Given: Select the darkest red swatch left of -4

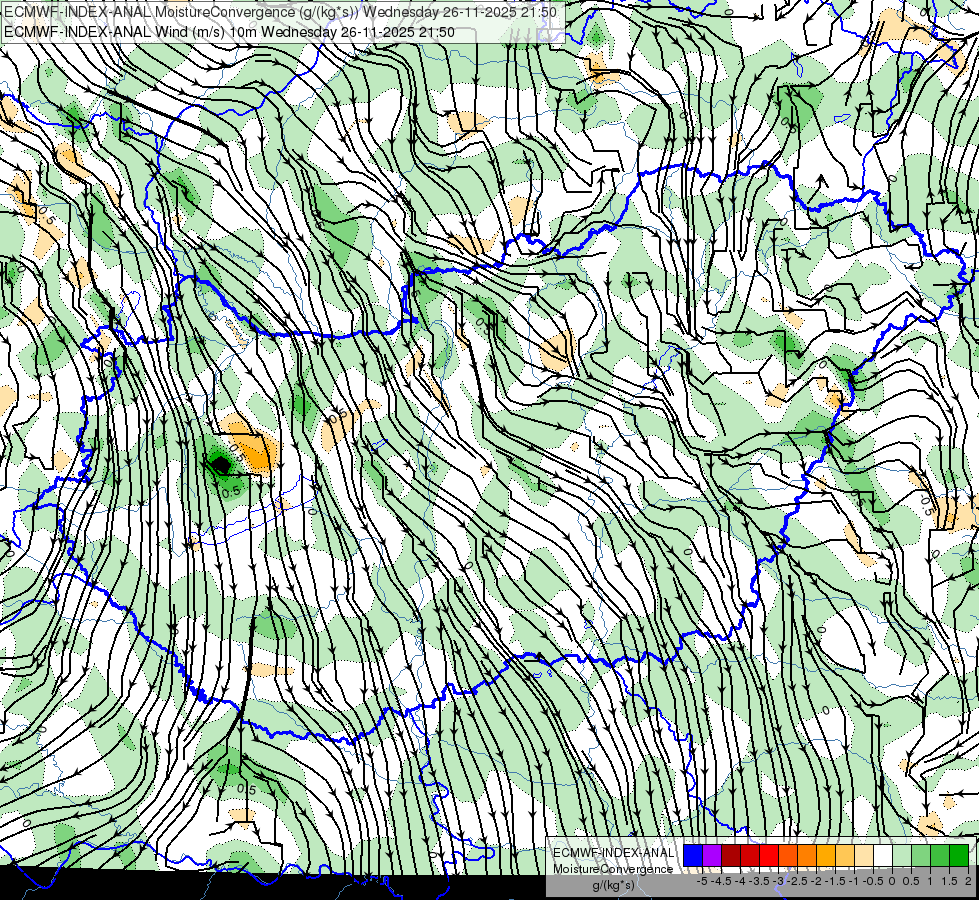Looking at the screenshot, I should (x=731, y=855).
